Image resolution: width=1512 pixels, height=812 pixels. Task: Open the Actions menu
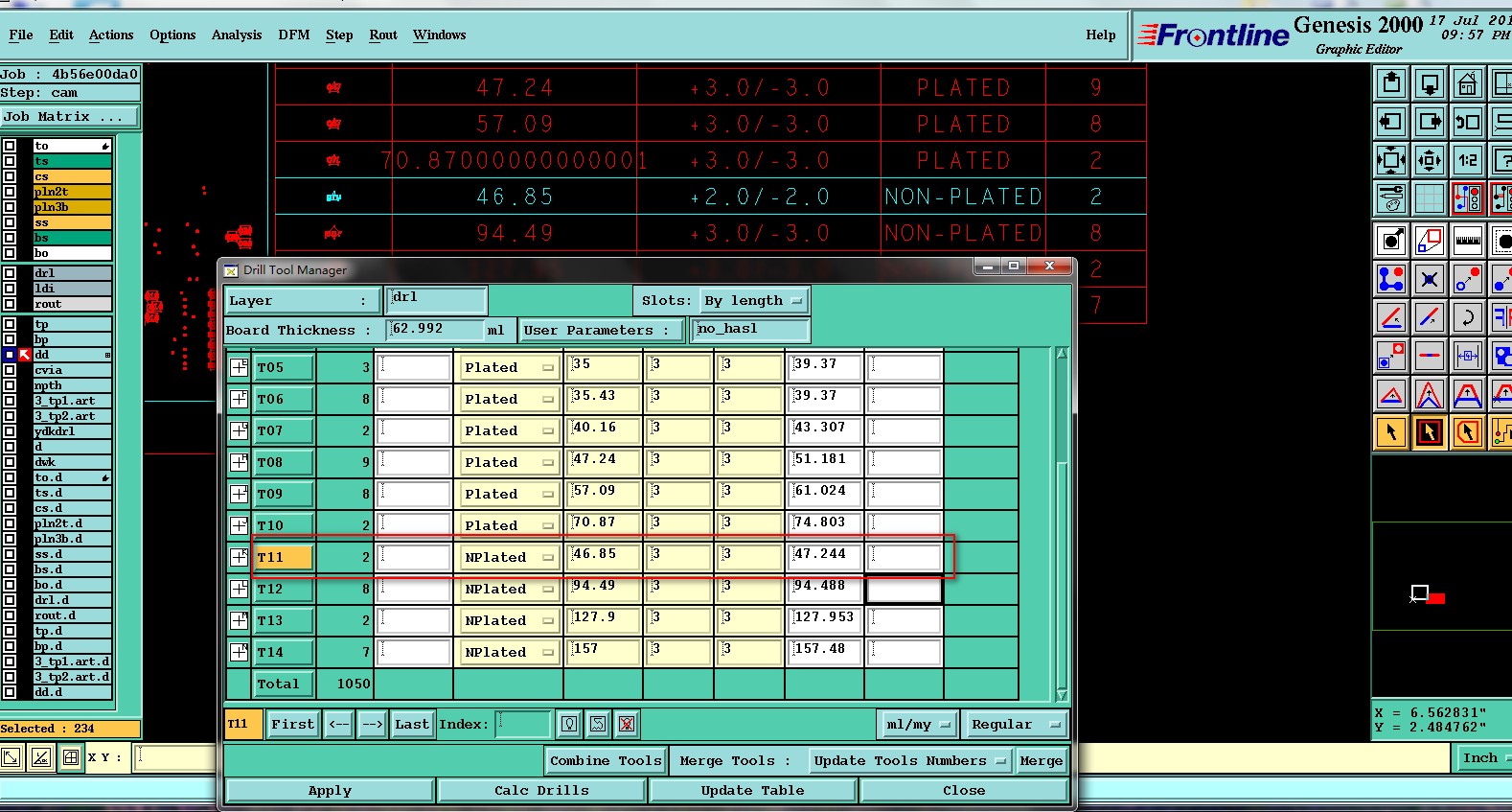(x=111, y=35)
